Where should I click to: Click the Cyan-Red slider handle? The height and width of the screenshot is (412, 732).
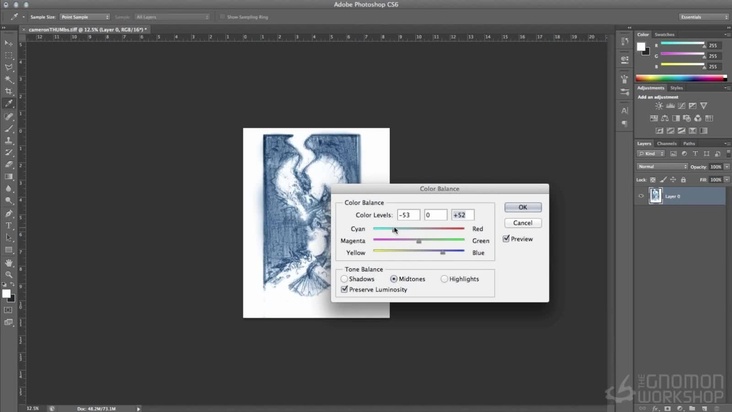click(394, 229)
